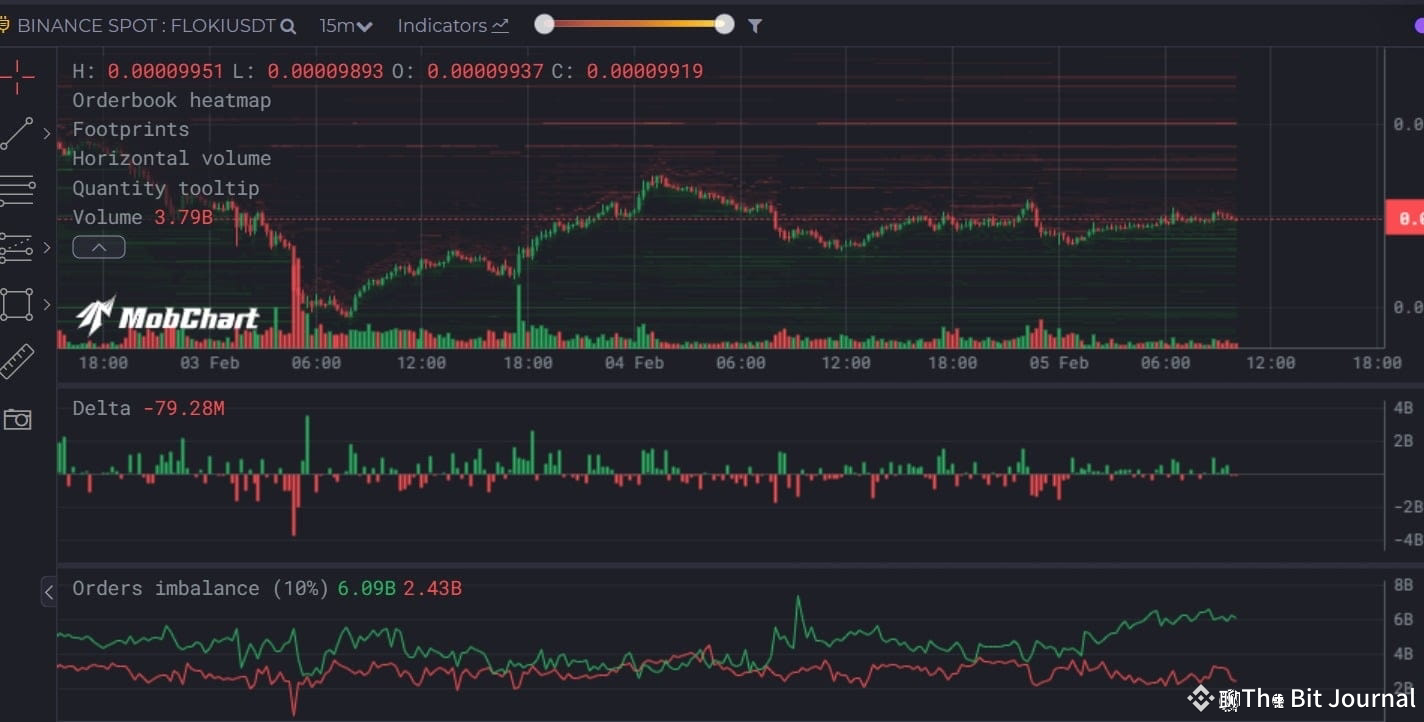Toggle the Footprints display

130,129
